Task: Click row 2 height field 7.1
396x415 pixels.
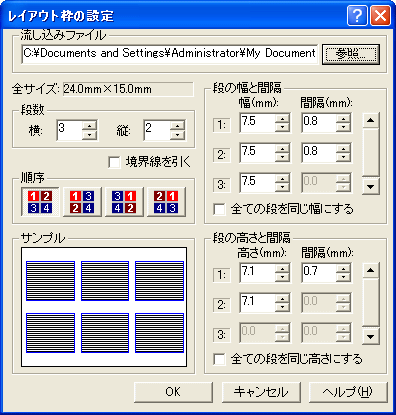Action: pyautogui.click(x=257, y=303)
